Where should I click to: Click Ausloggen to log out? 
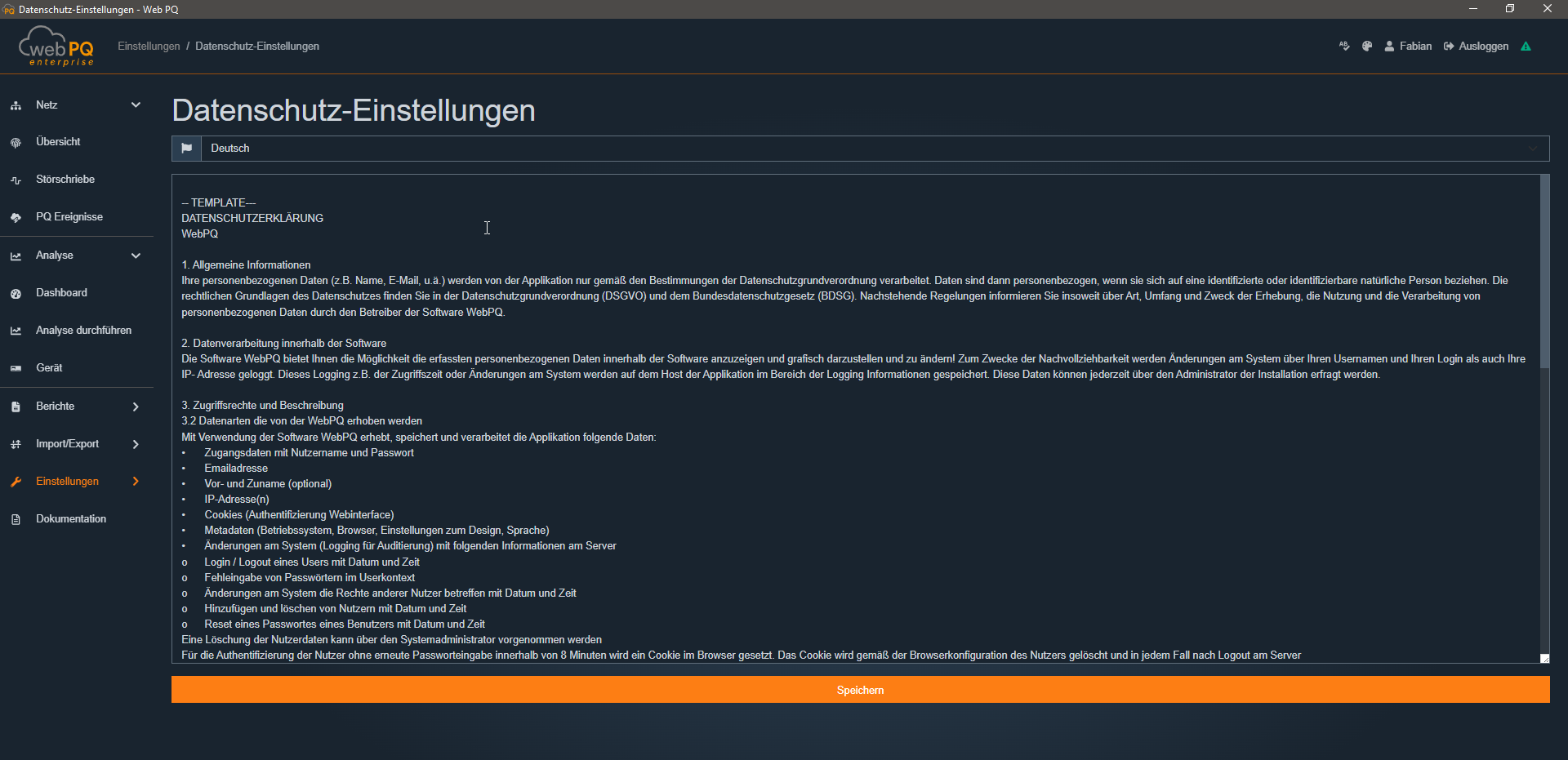click(x=1477, y=47)
